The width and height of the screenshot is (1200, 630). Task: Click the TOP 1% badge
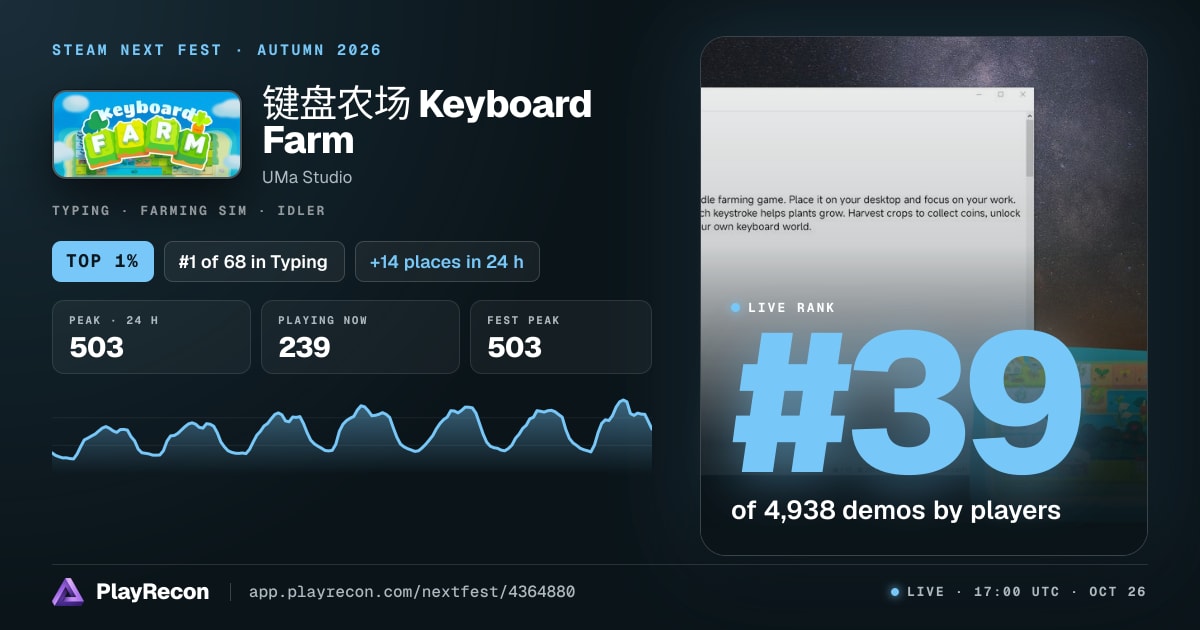[x=103, y=262]
